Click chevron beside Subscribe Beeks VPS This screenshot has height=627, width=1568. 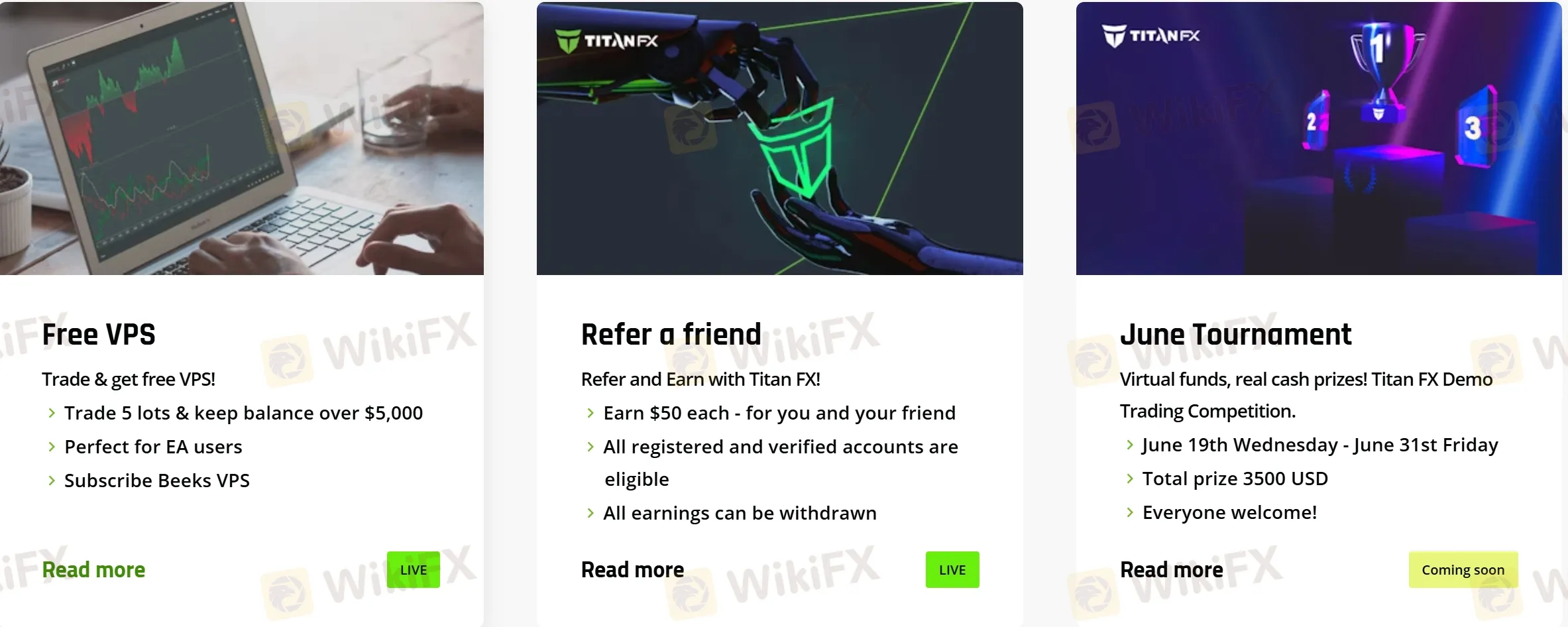tap(52, 481)
